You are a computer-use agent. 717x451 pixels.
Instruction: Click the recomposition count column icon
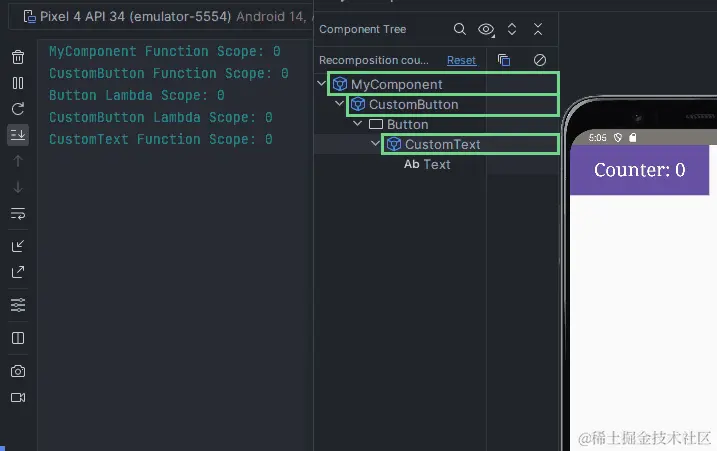tap(504, 60)
